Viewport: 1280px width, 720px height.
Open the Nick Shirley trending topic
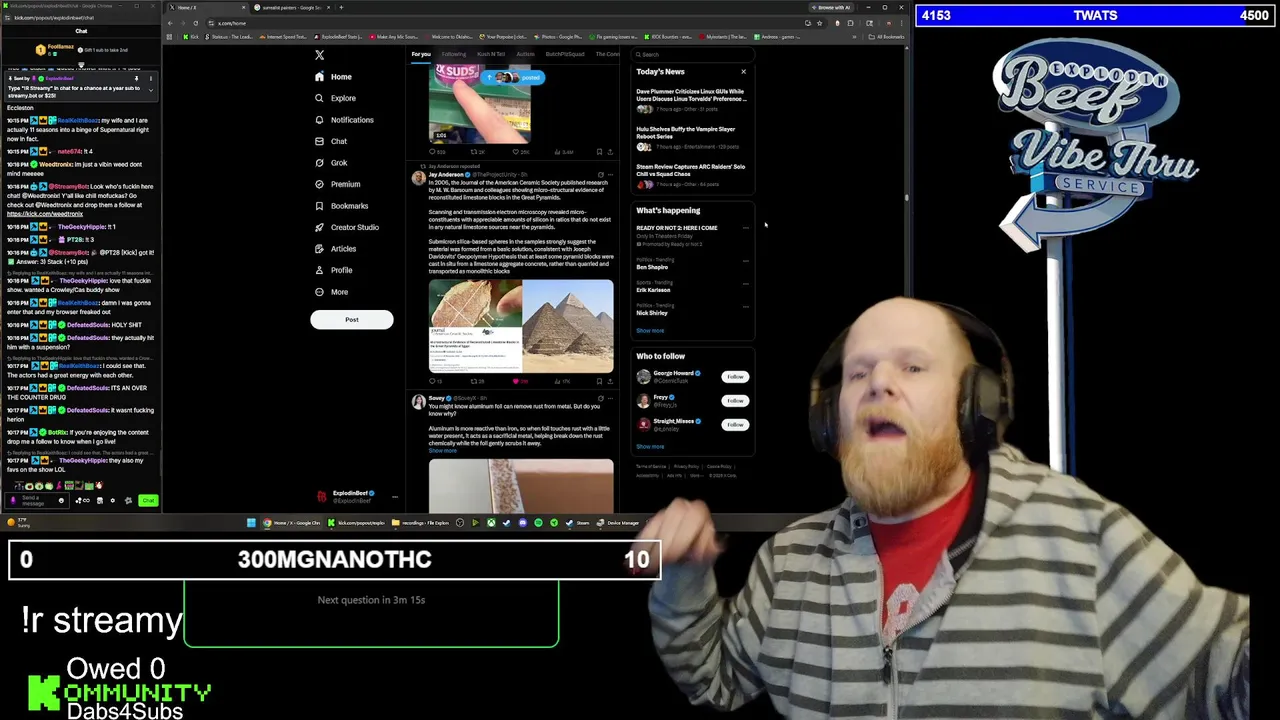pos(652,313)
